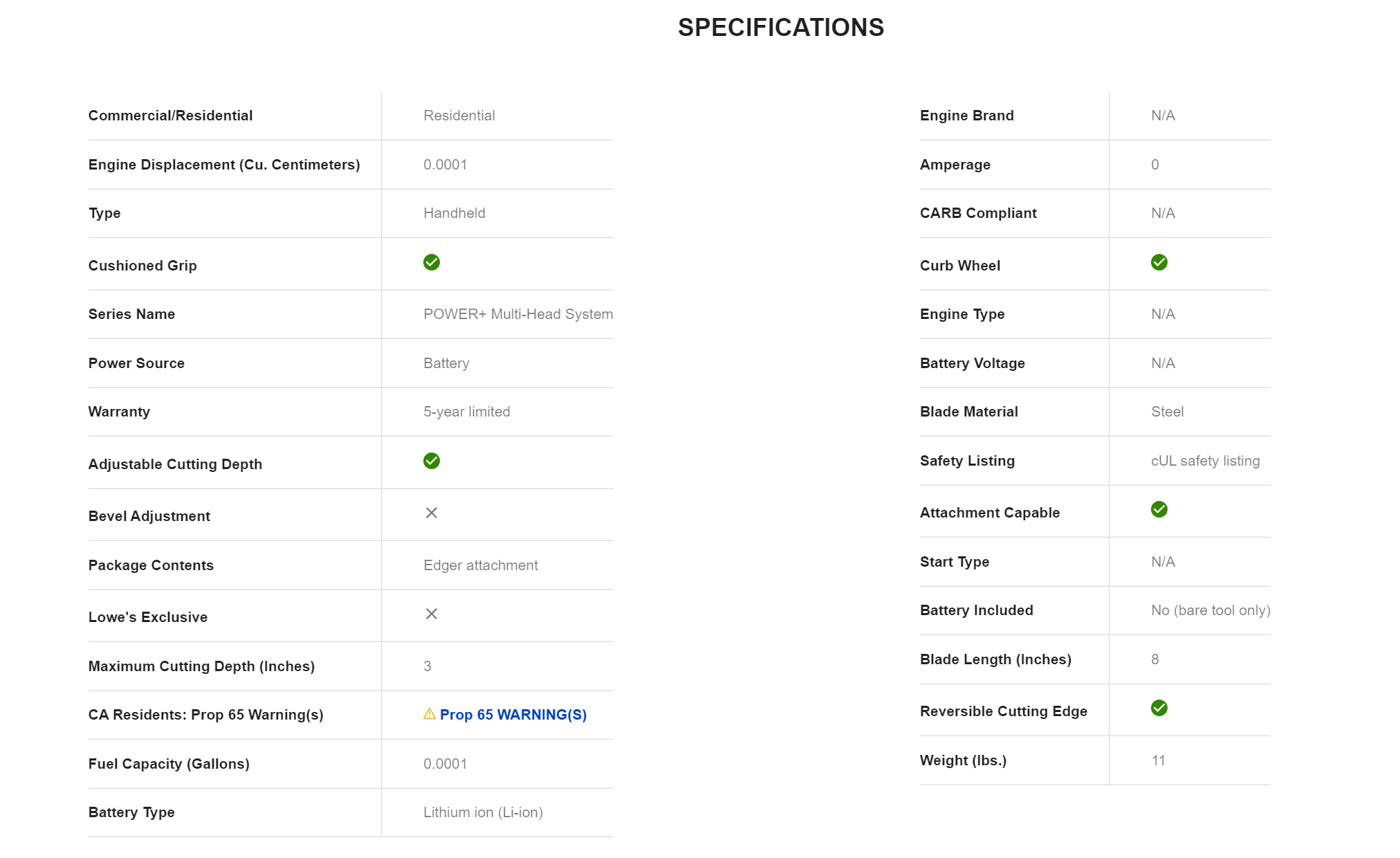Click the Blade Material Steel value
This screenshot has width=1400, height=858.
(1168, 412)
